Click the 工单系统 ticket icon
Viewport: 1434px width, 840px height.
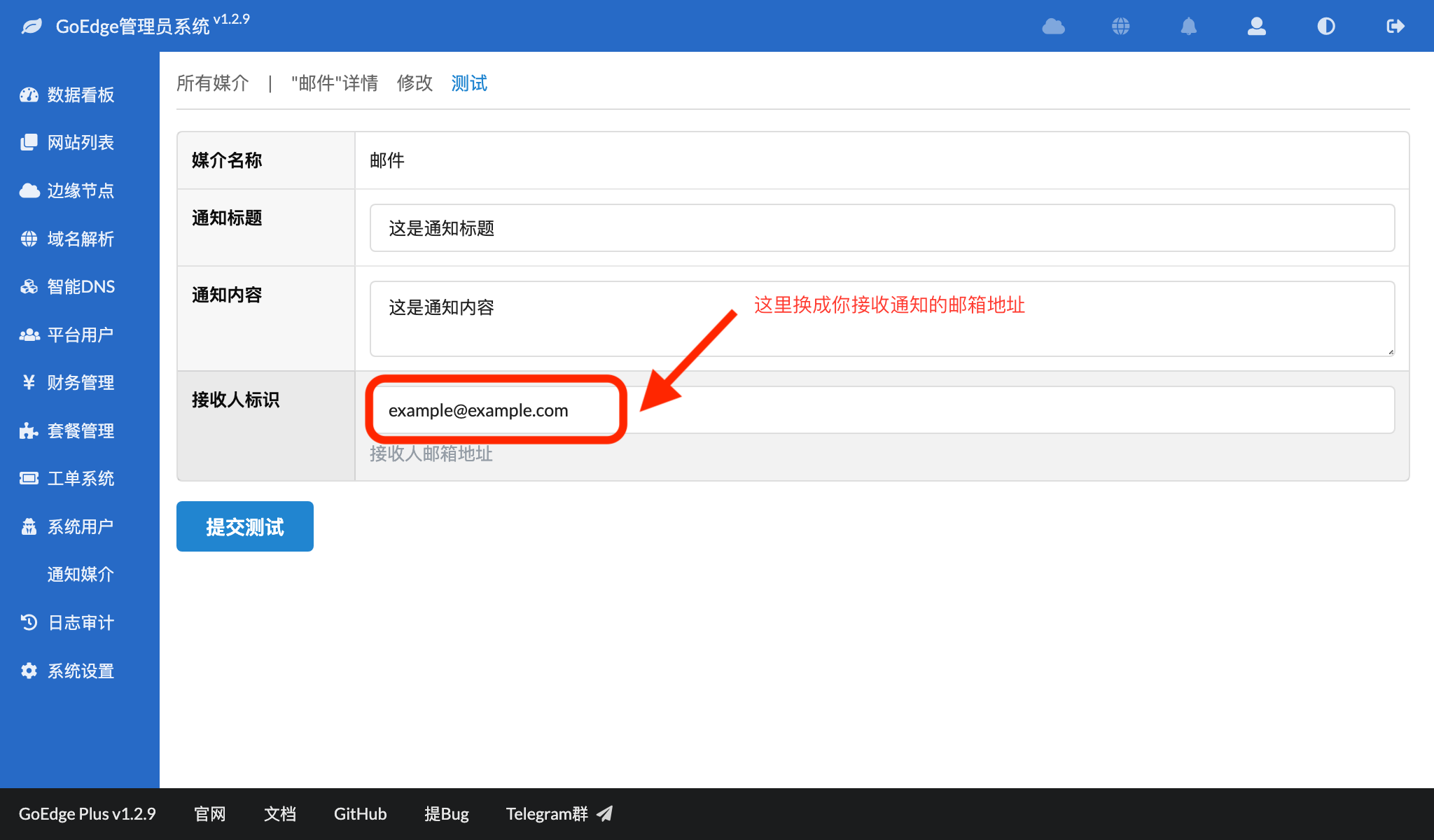coord(29,478)
